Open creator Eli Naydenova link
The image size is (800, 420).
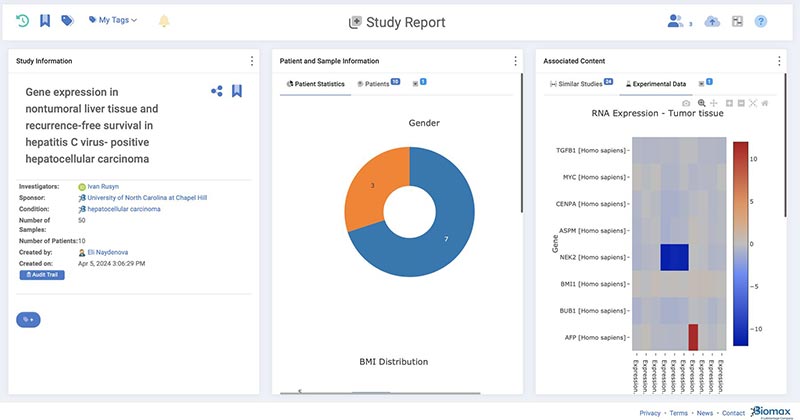[108, 252]
